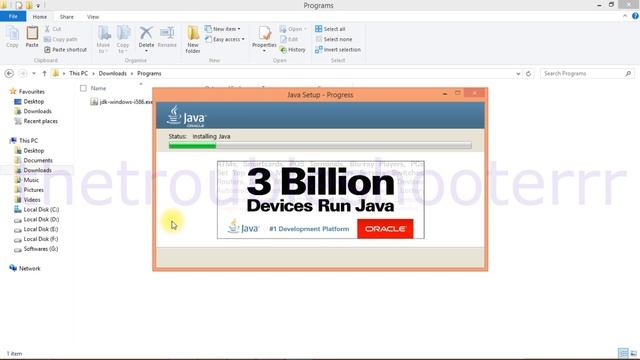The width and height of the screenshot is (640, 360).
Task: Switch to the View ribbon tab
Action: click(93, 17)
